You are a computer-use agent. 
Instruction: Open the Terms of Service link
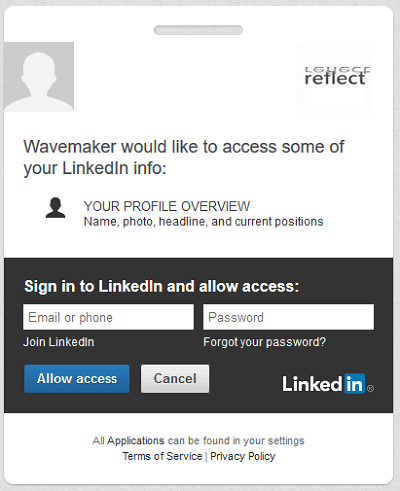(162, 456)
